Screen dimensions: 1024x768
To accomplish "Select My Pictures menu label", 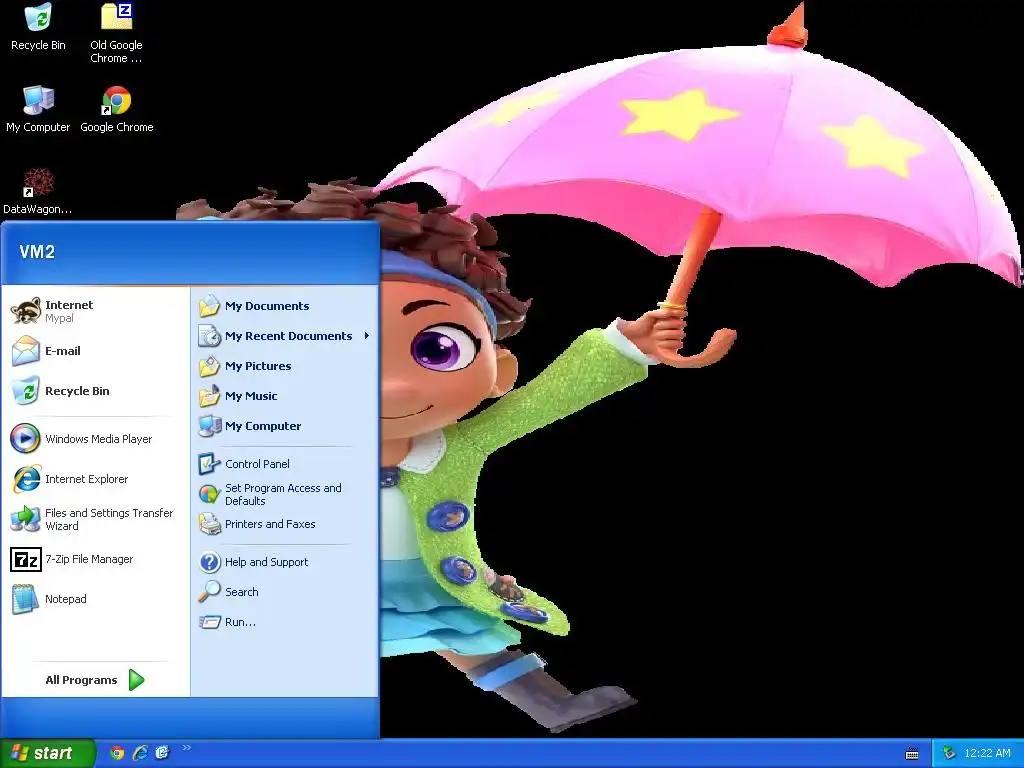I will [258, 366].
